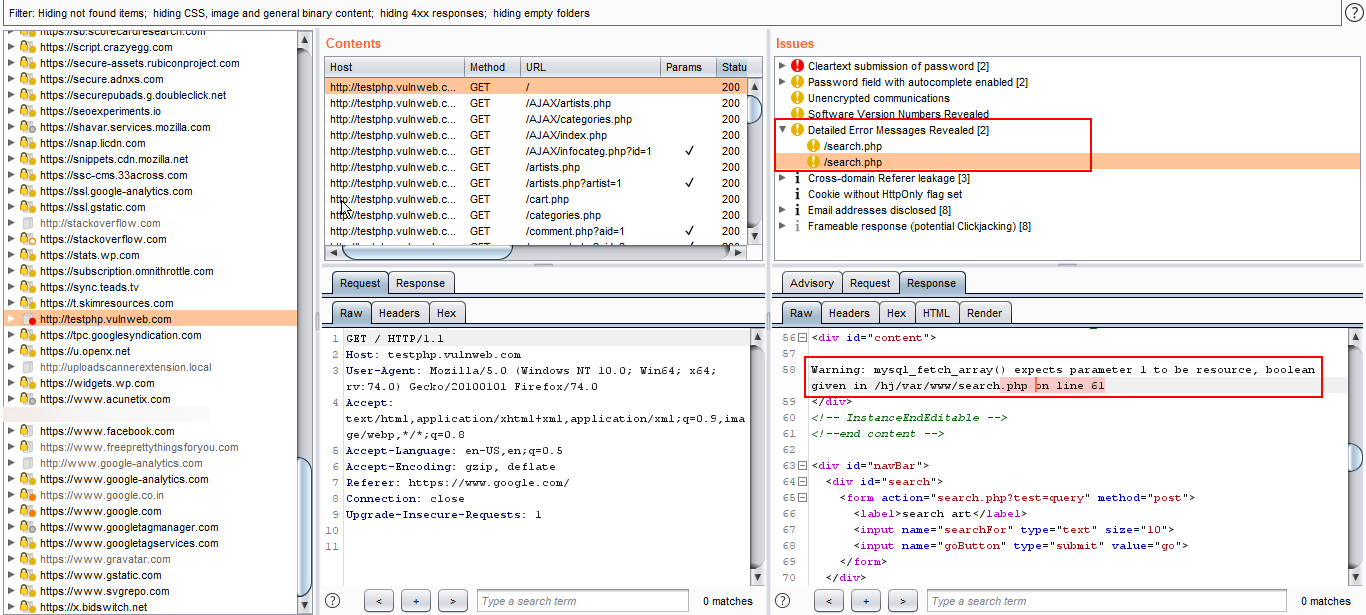Expand Password field with autocomplete enabled issue

point(783,82)
